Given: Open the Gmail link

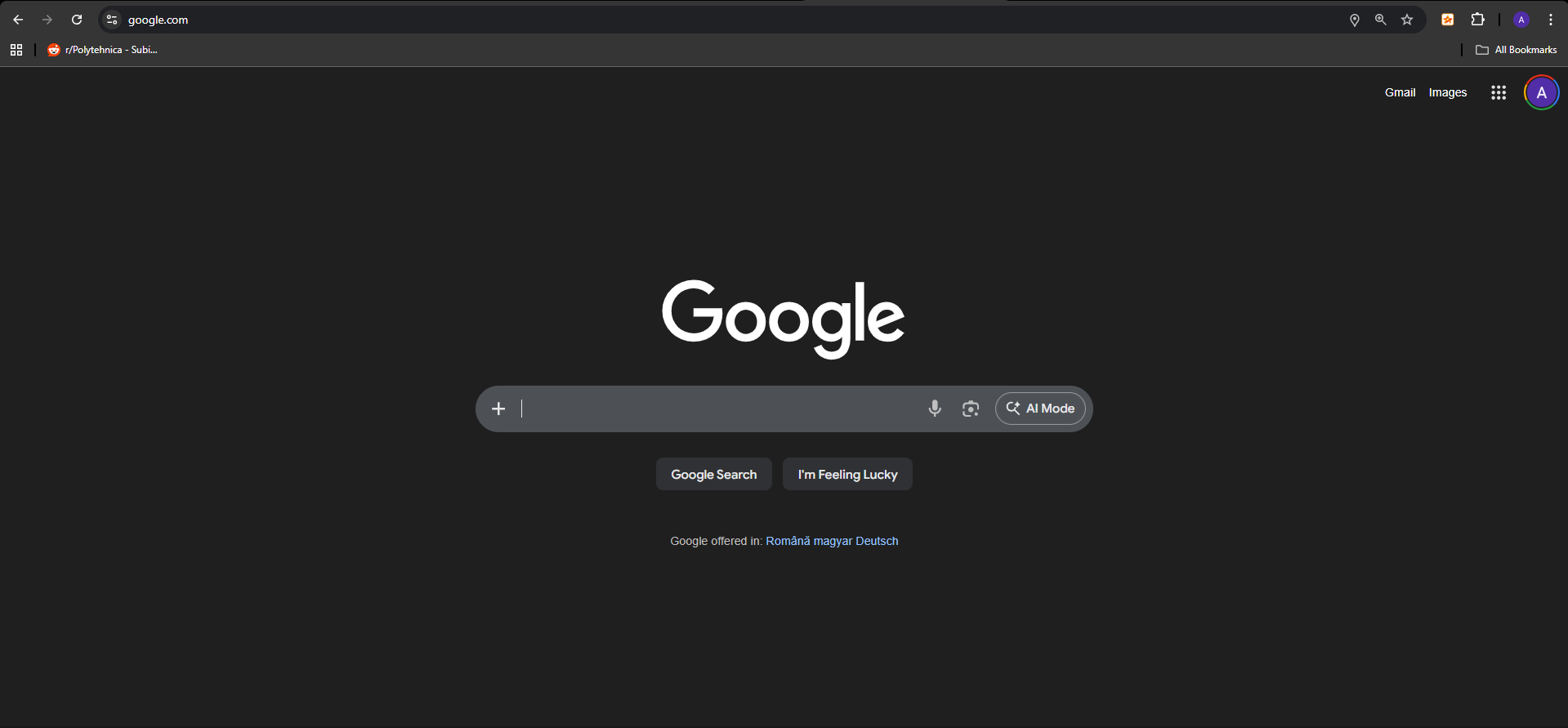Looking at the screenshot, I should [1400, 92].
